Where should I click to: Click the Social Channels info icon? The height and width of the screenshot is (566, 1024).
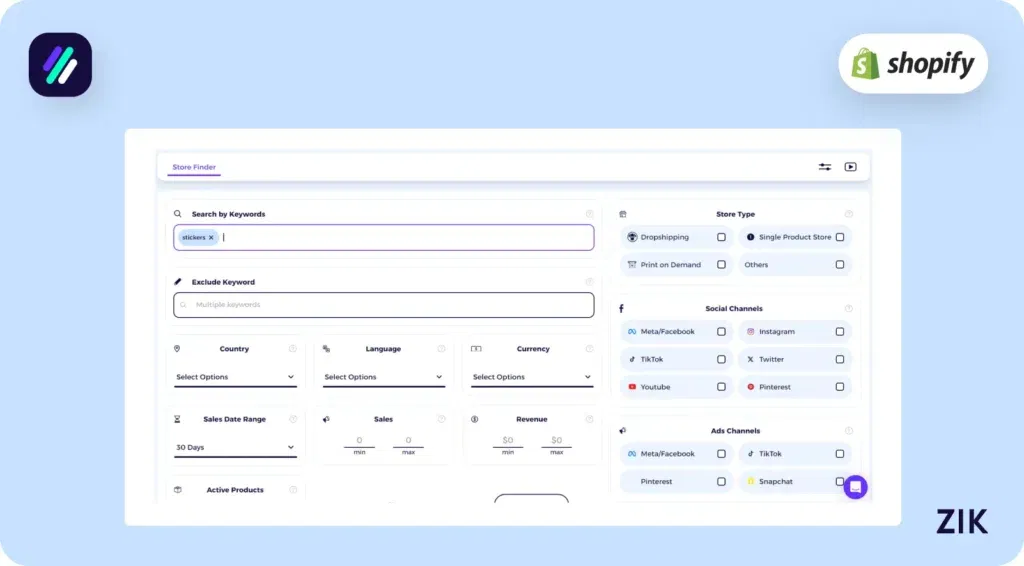849,309
